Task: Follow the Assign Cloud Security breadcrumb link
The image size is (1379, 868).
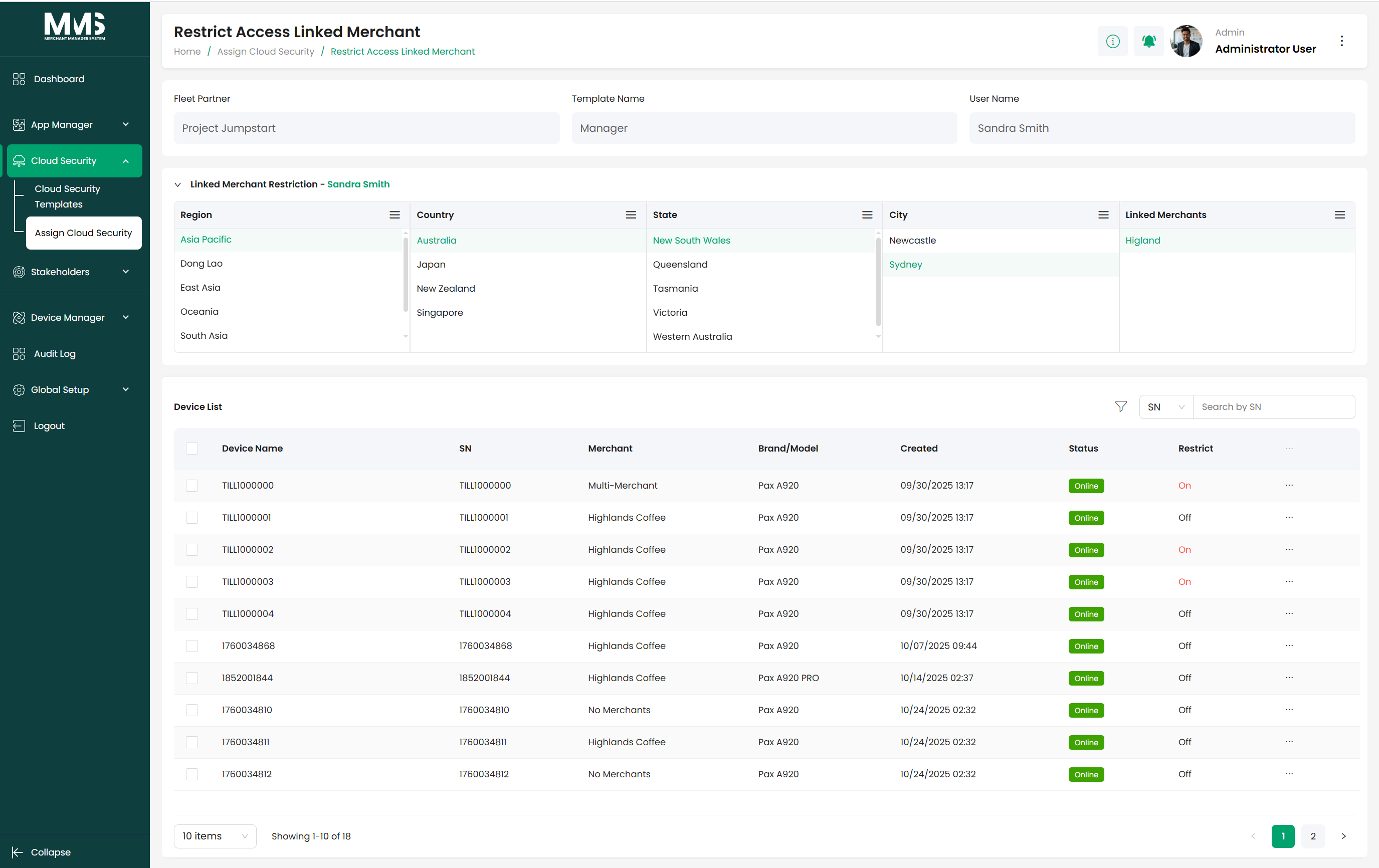Action: click(266, 52)
